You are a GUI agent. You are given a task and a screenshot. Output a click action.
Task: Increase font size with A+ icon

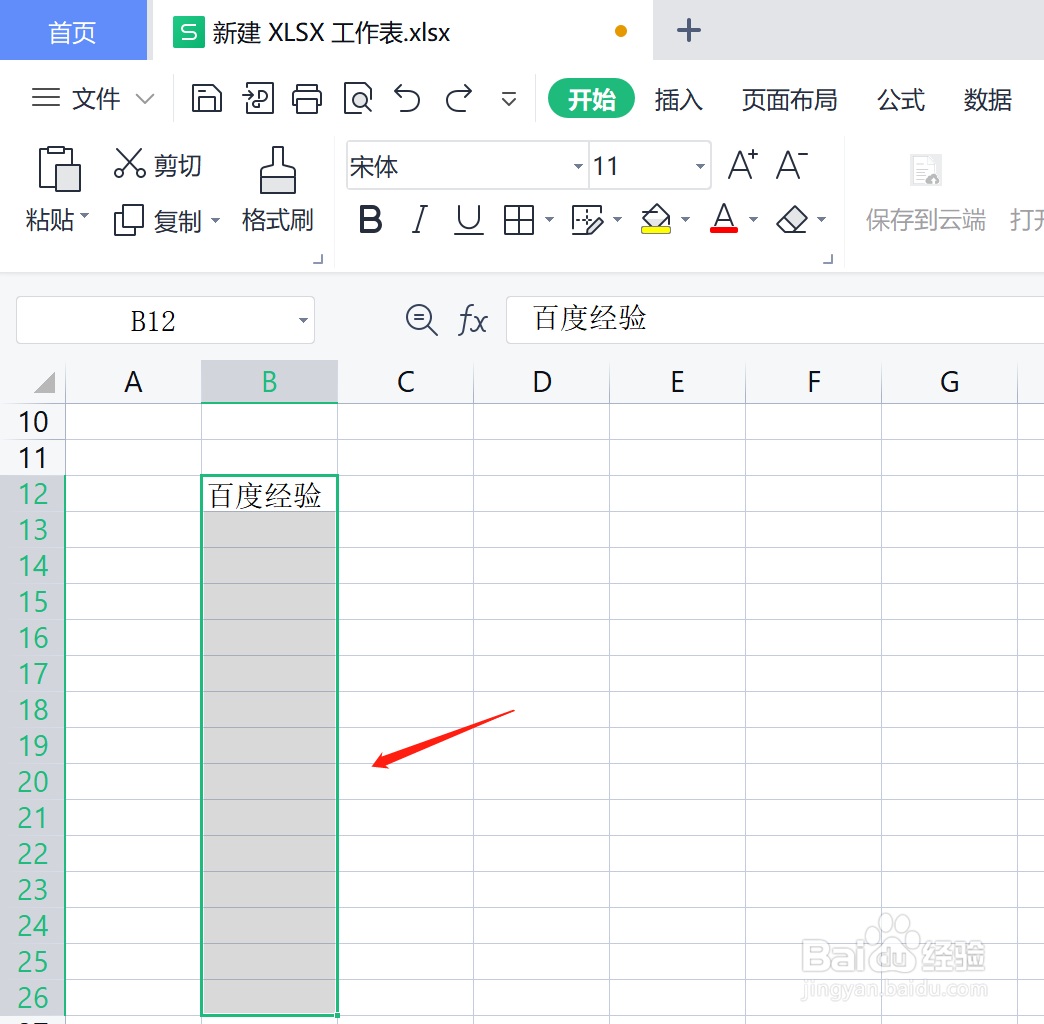click(742, 164)
